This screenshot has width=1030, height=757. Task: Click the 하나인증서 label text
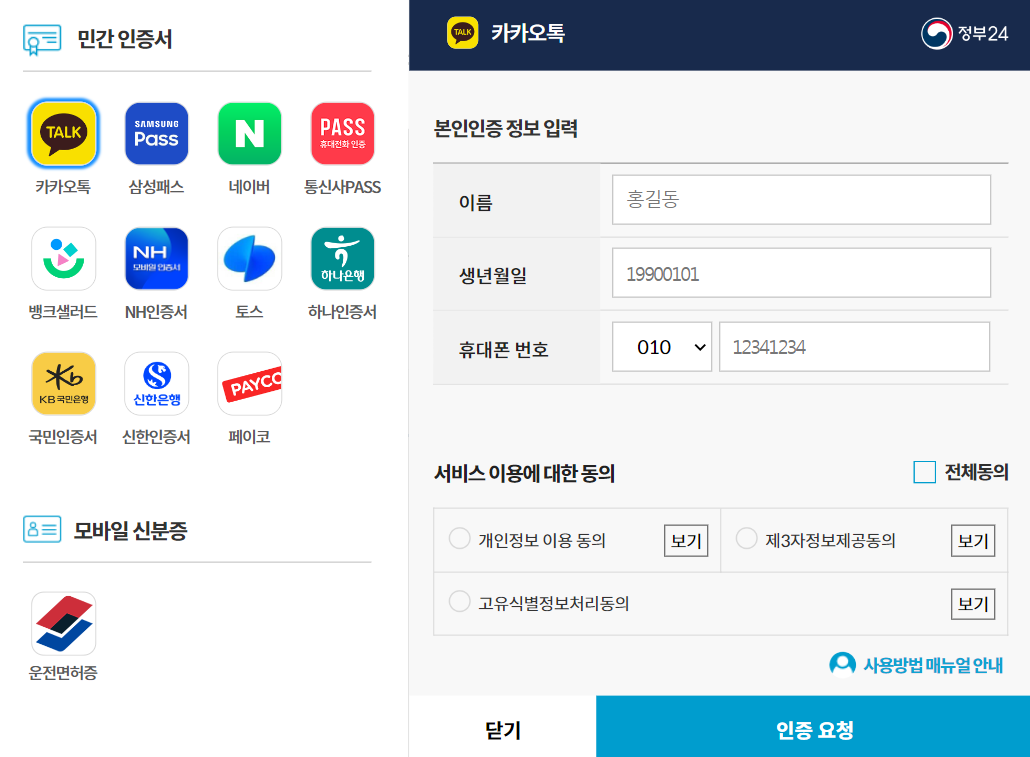click(342, 311)
